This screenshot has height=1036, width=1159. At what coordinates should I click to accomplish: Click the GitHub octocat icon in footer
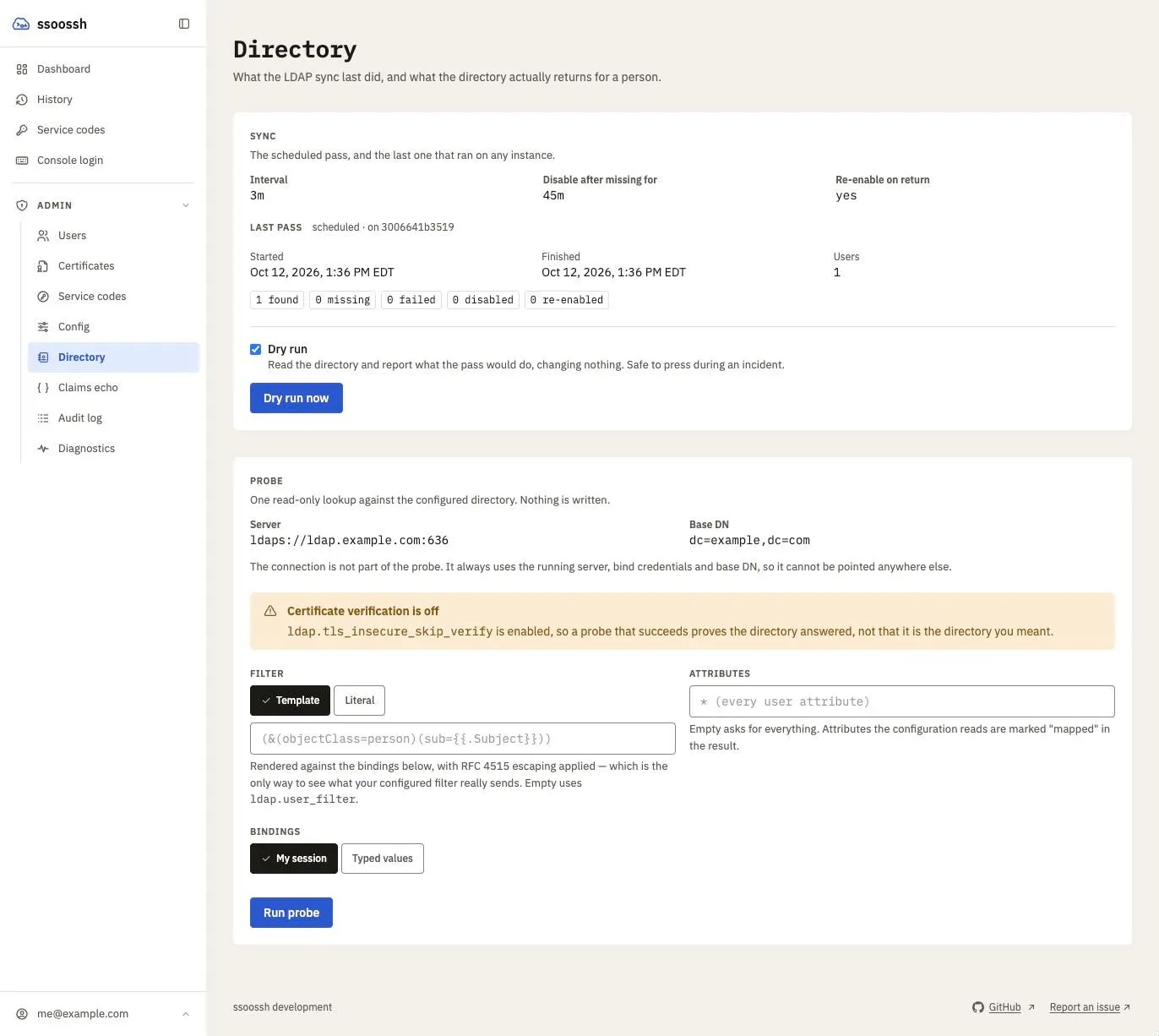[978, 1007]
